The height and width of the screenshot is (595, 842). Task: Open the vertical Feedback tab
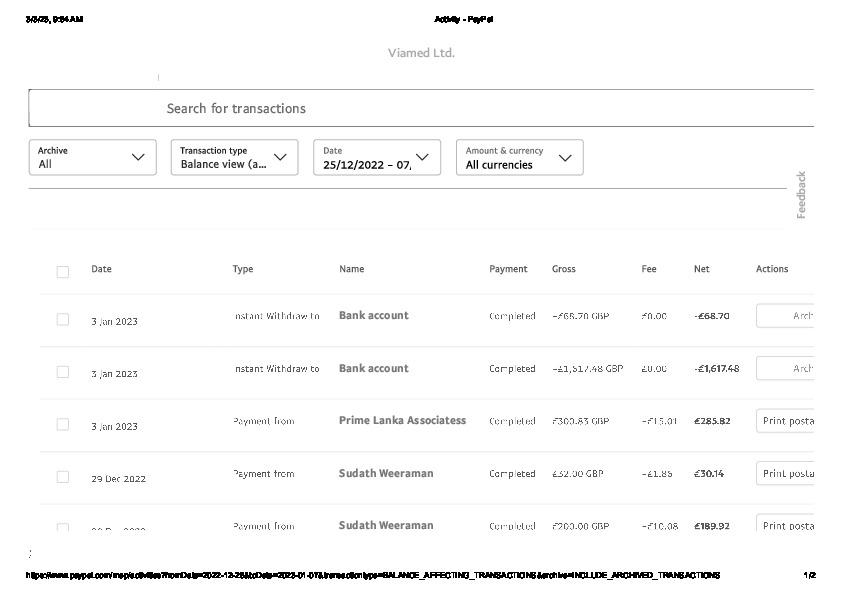point(801,195)
